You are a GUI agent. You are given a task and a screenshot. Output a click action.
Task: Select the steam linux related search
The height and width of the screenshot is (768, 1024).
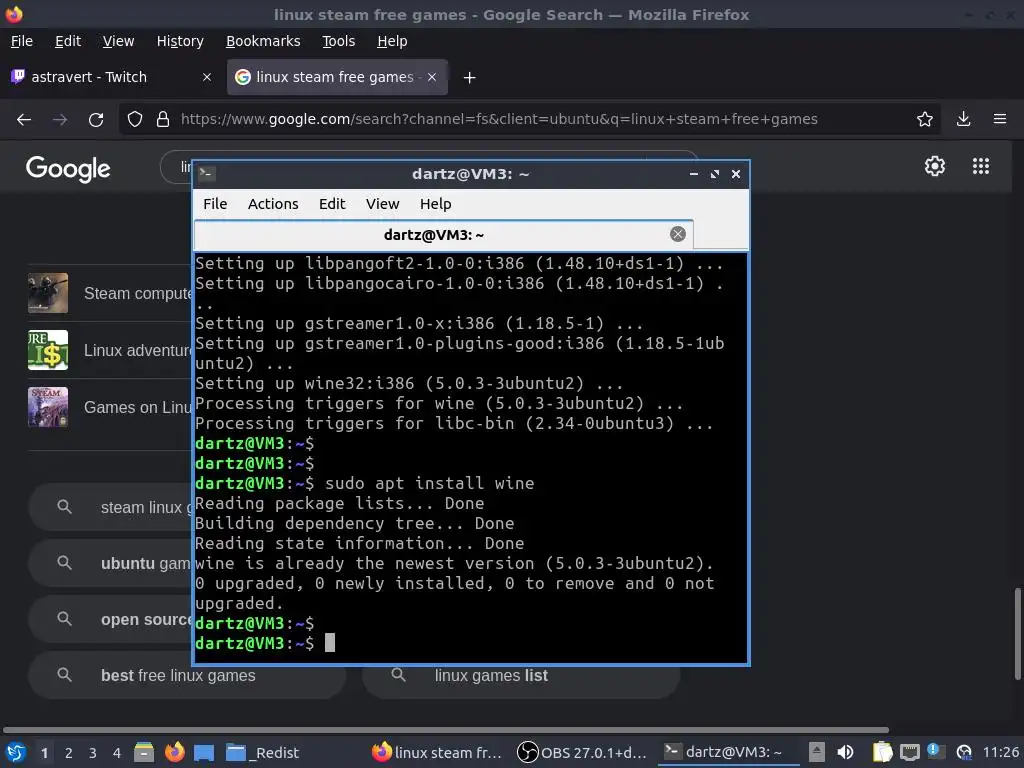click(110, 507)
